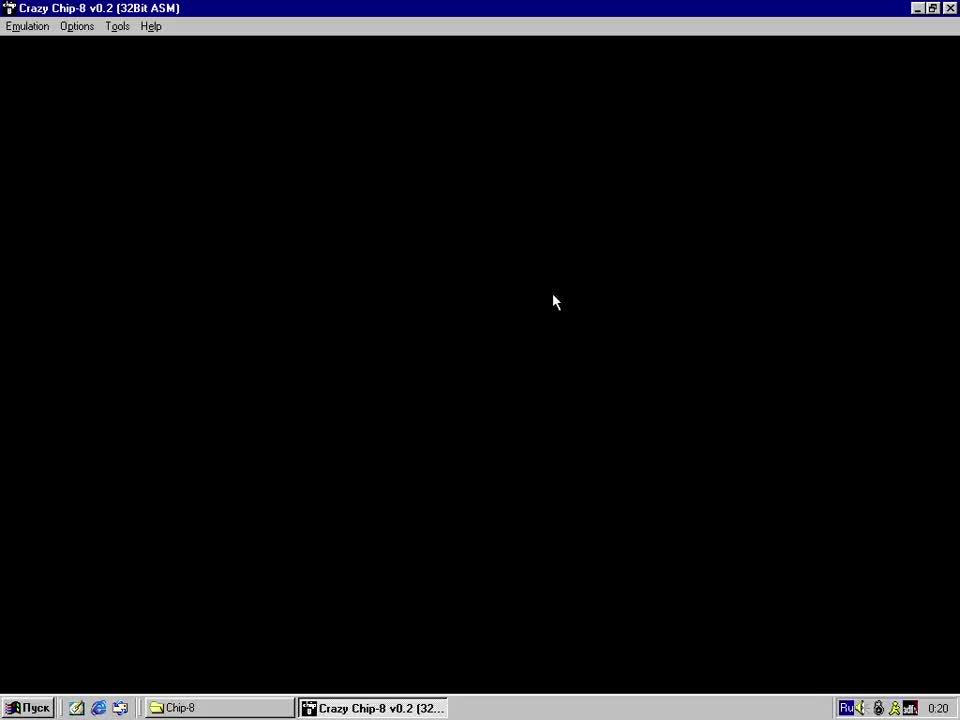Click the notepad-style Quick Launch icon

[76, 708]
